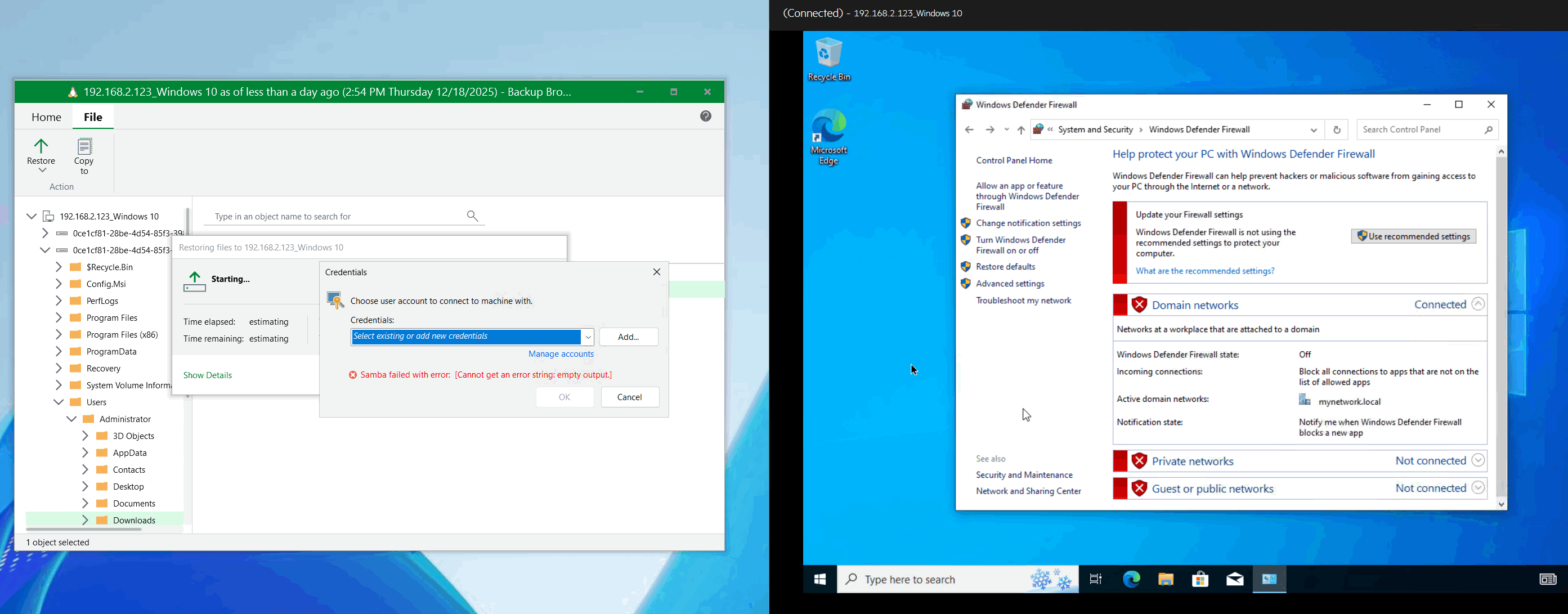Image resolution: width=1568 pixels, height=614 pixels.
Task: Click the search magnifier in Backup Browser
Action: point(472,216)
